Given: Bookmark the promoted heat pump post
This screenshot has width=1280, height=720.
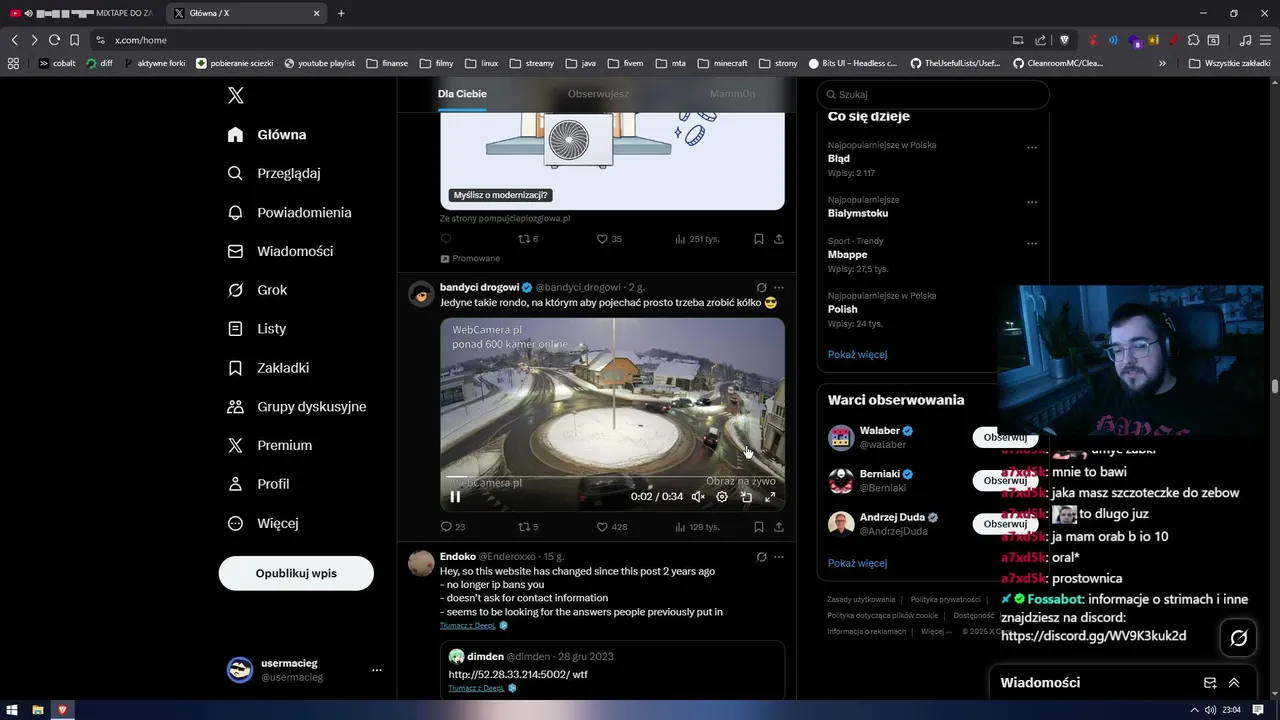Looking at the screenshot, I should tap(759, 239).
